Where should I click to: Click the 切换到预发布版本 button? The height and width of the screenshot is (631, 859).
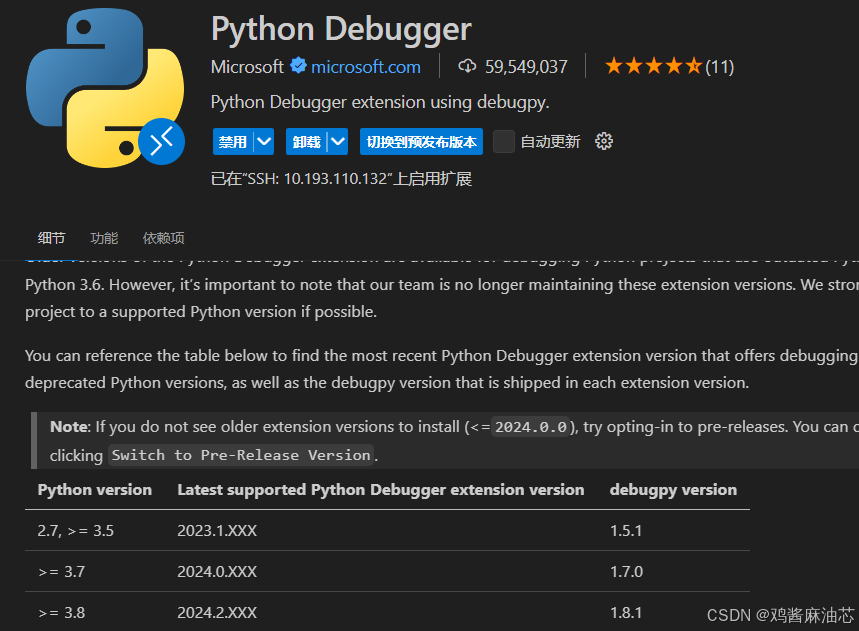(421, 141)
